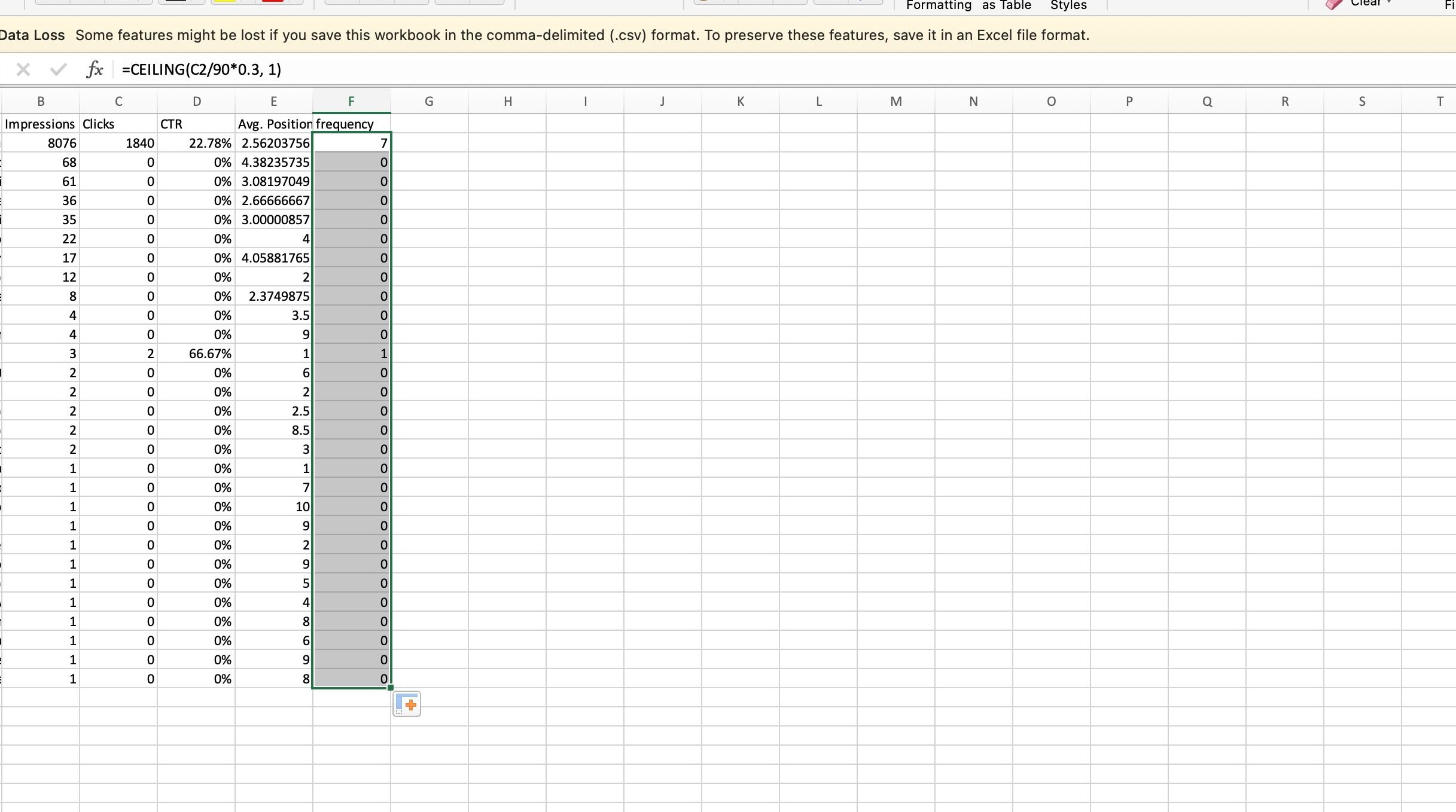Select column H header
The image size is (1456, 812).
click(x=507, y=102)
